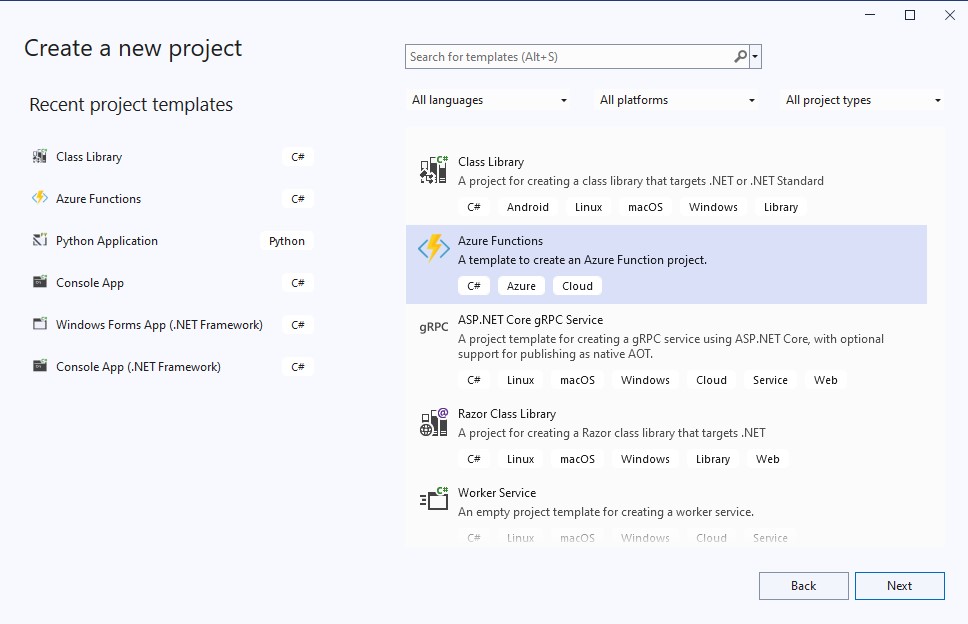968x624 pixels.
Task: Click the Web tag under Razor Class Library
Action: pyautogui.click(x=767, y=459)
